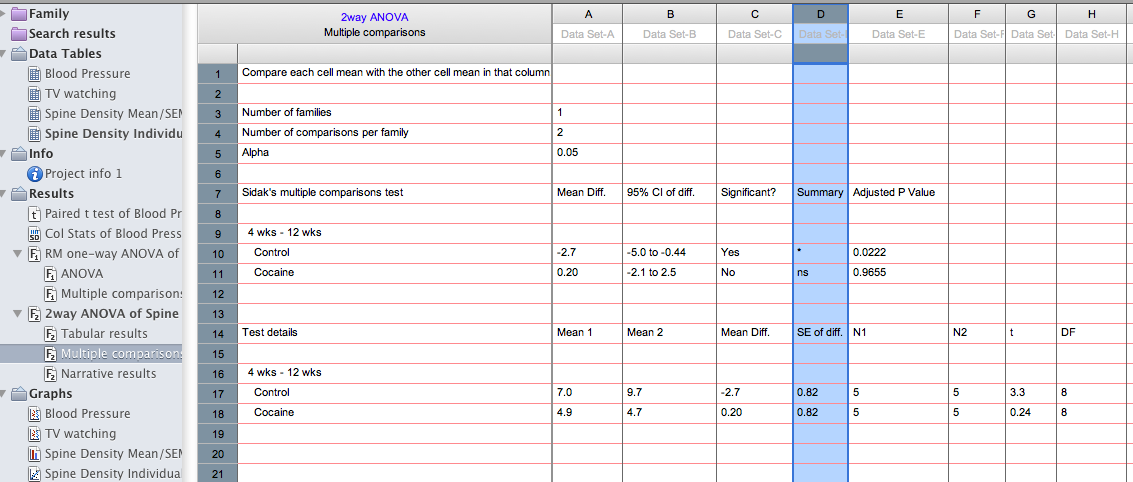
Task: Collapse the Data Tables section
Action: pyautogui.click(x=5, y=54)
